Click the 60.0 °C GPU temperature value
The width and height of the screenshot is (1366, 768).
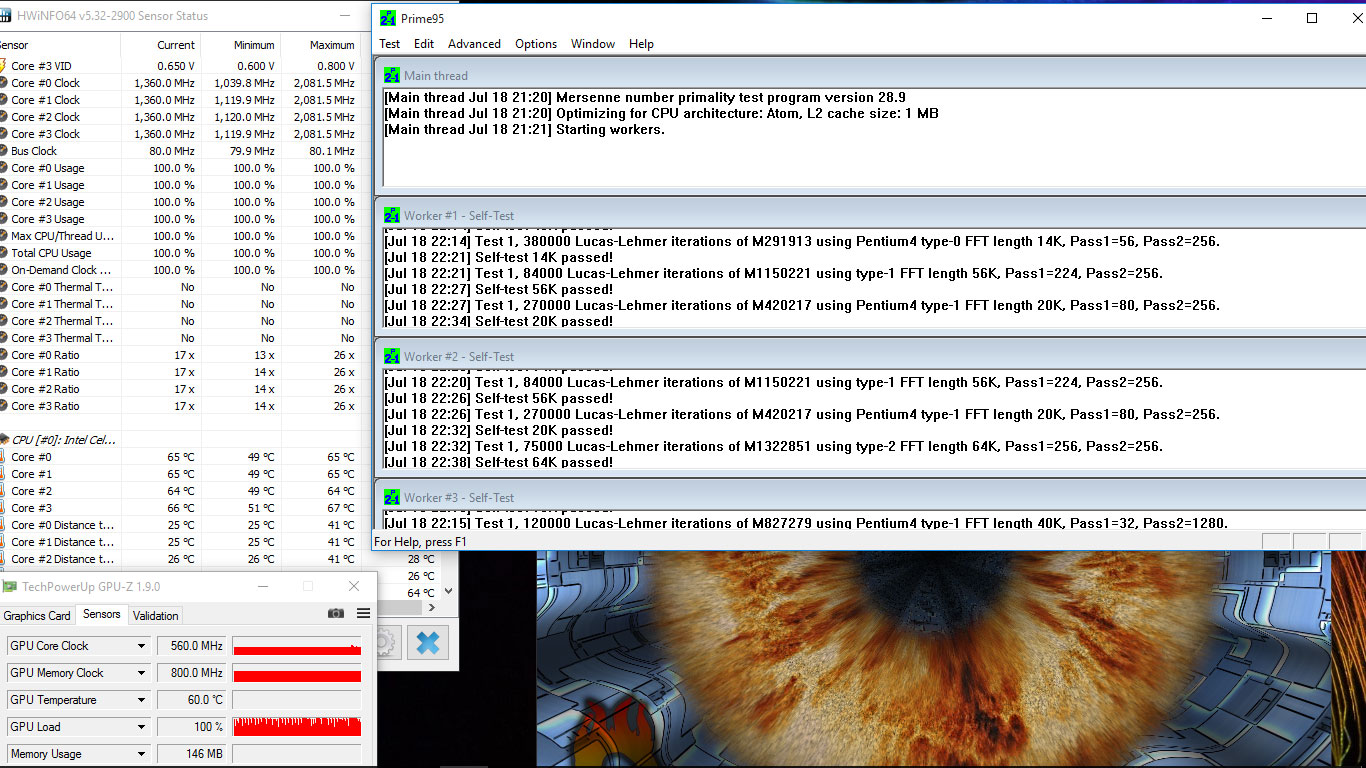190,700
